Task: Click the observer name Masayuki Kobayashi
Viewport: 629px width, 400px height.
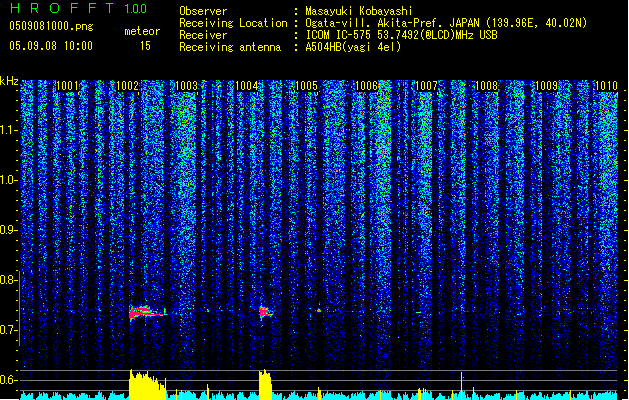Action: pos(359,11)
